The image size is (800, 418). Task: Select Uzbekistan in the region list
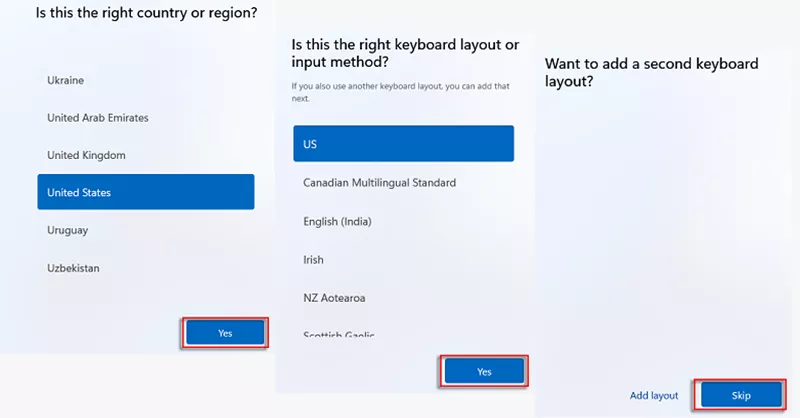pos(74,268)
